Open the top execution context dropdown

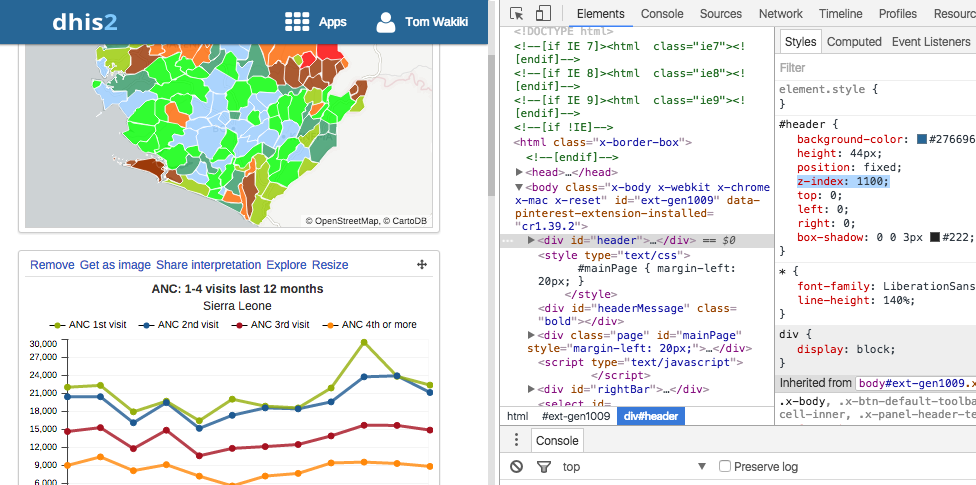tap(635, 466)
